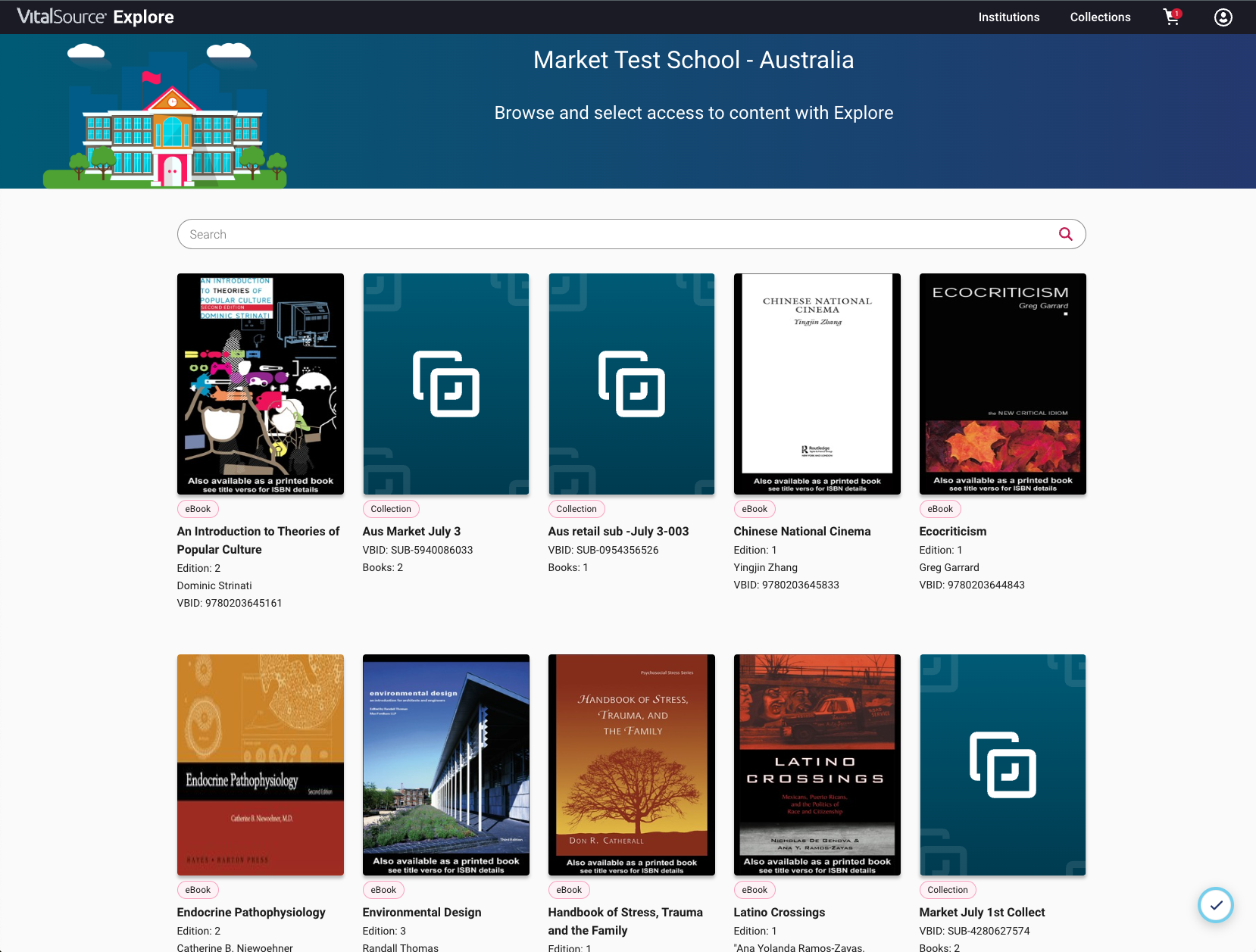Click eBook tag under Latino Crossings

pyautogui.click(x=755, y=890)
